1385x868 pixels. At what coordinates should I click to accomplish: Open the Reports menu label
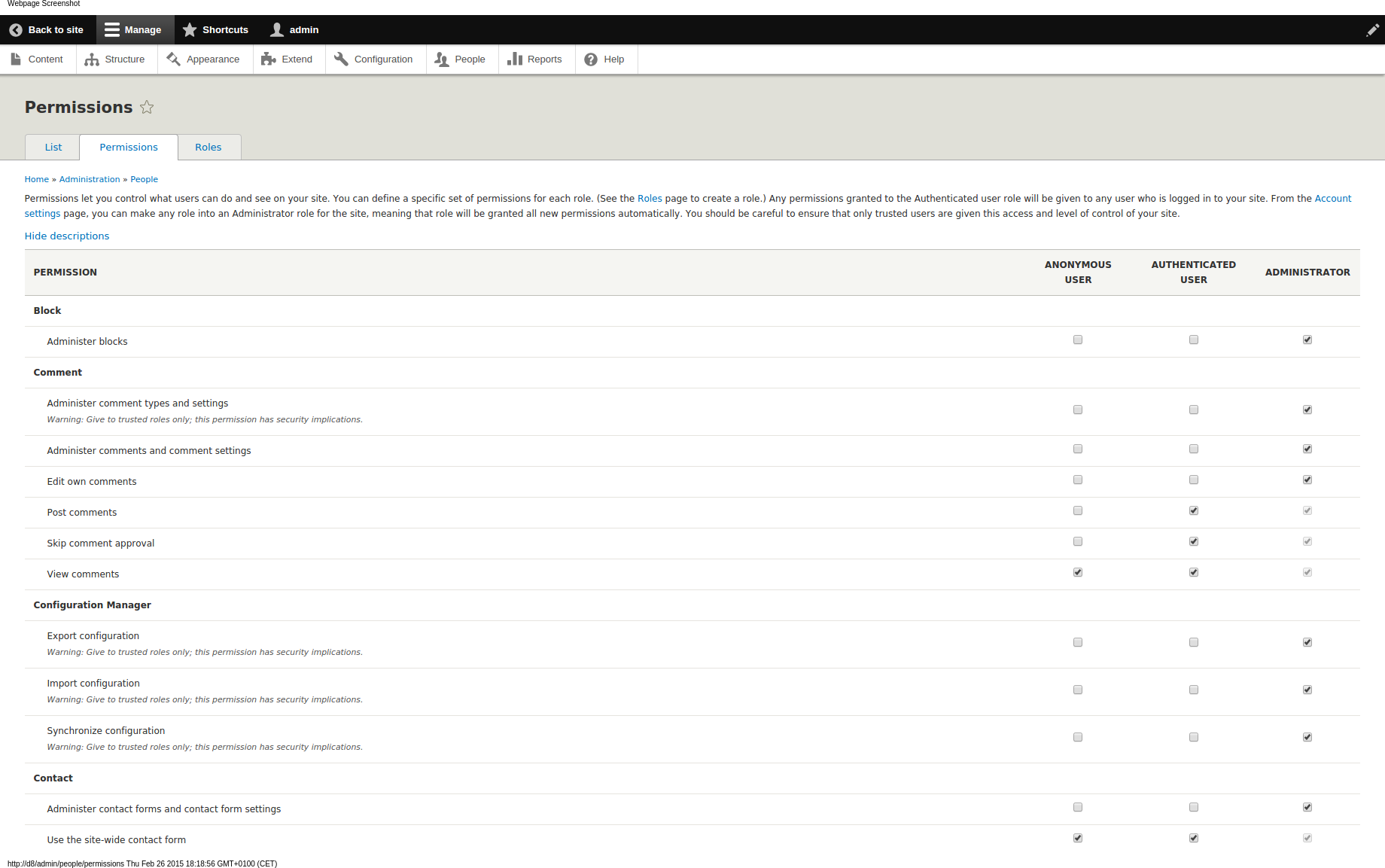(x=545, y=59)
